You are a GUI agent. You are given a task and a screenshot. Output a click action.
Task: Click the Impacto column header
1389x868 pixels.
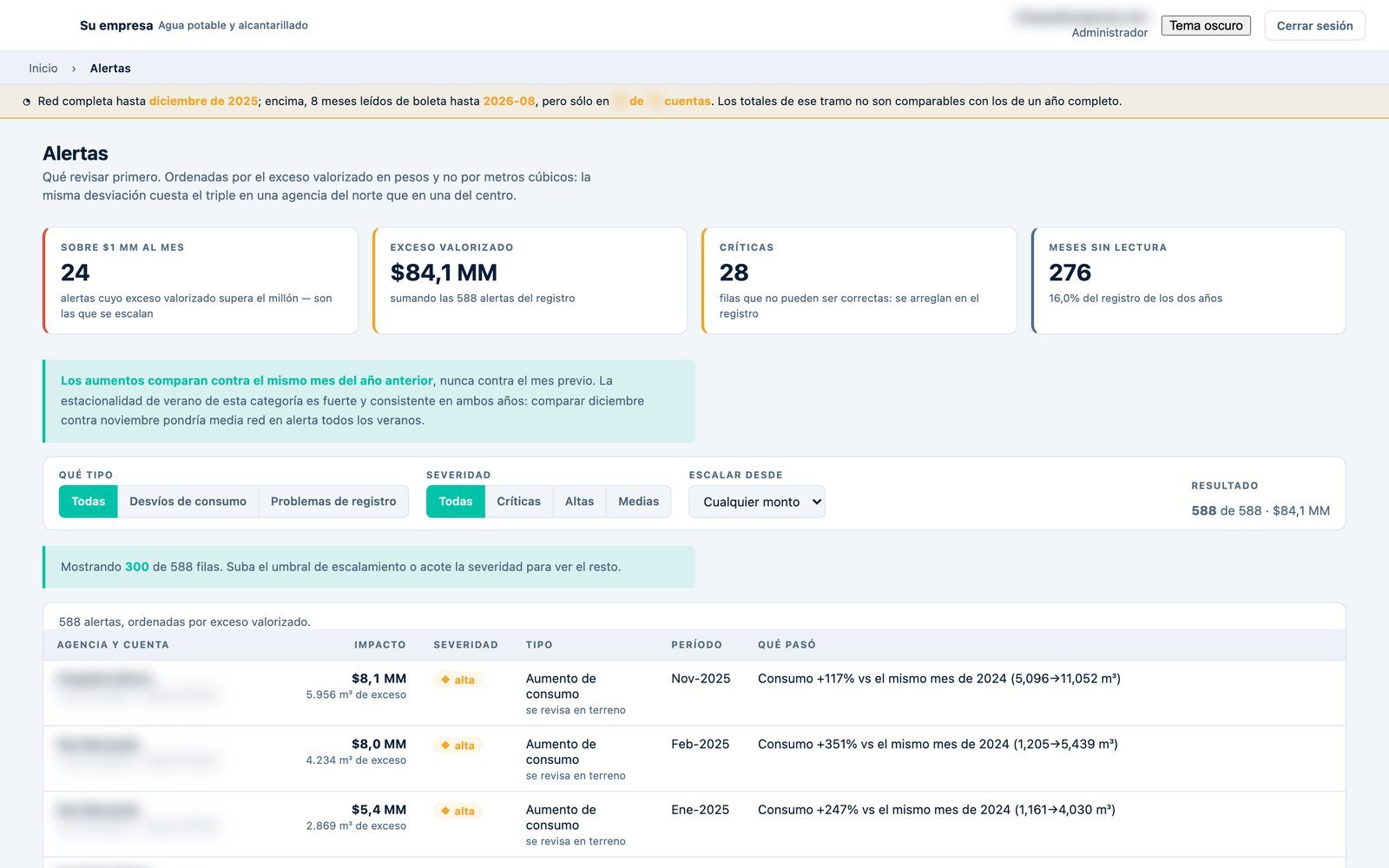tap(380, 645)
